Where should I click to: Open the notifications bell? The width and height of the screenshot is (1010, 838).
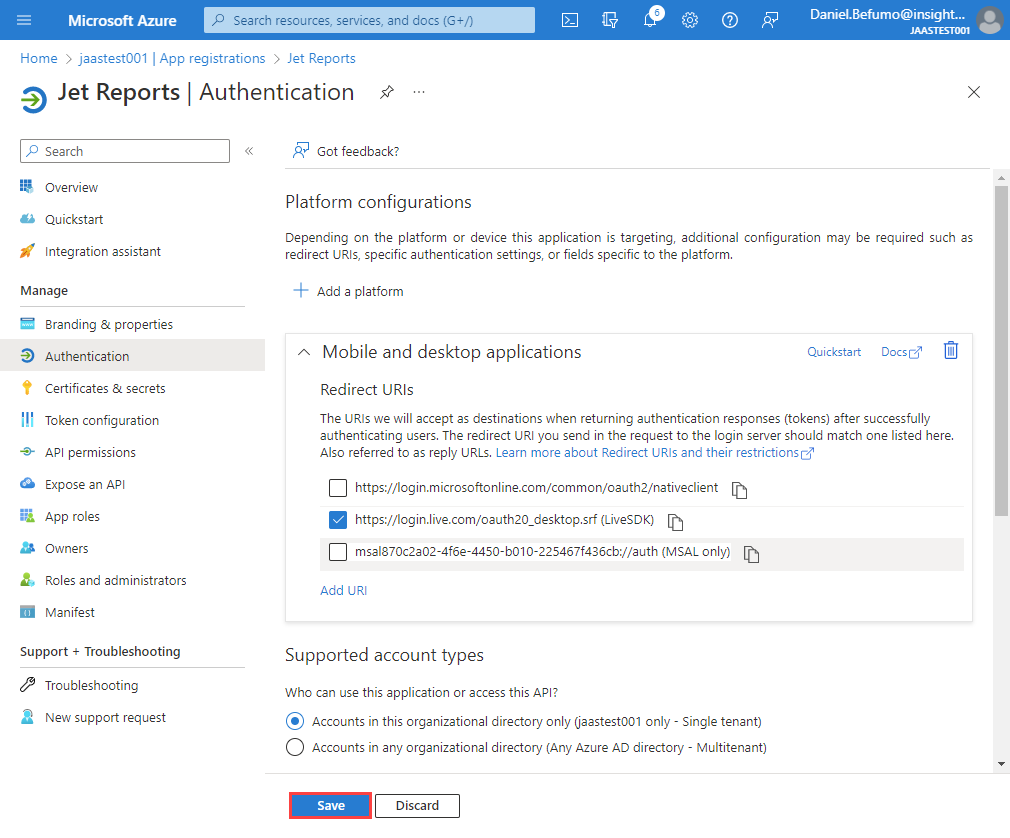pos(651,19)
